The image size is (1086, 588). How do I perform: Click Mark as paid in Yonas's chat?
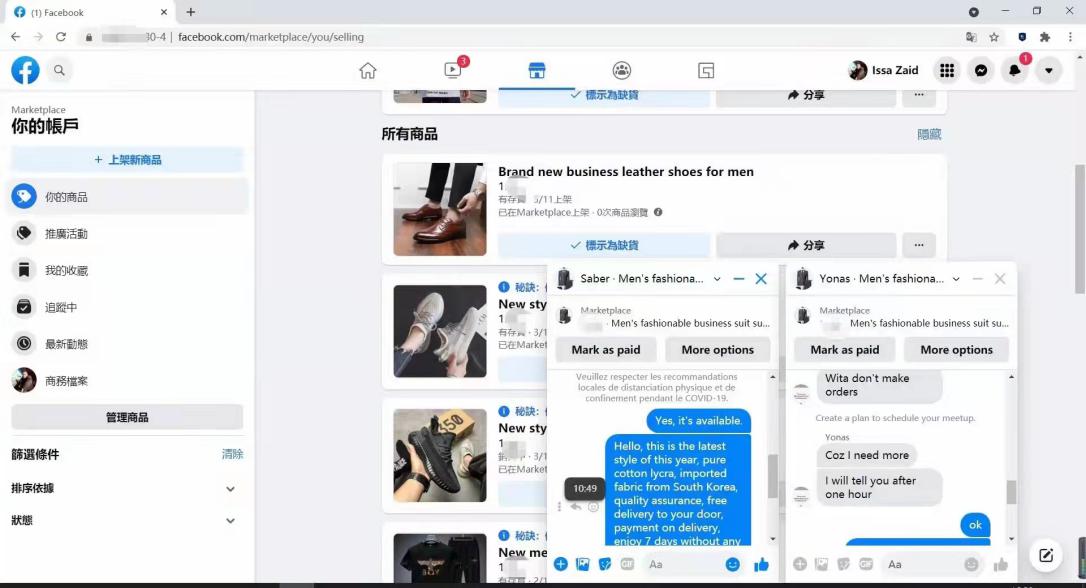(x=844, y=349)
